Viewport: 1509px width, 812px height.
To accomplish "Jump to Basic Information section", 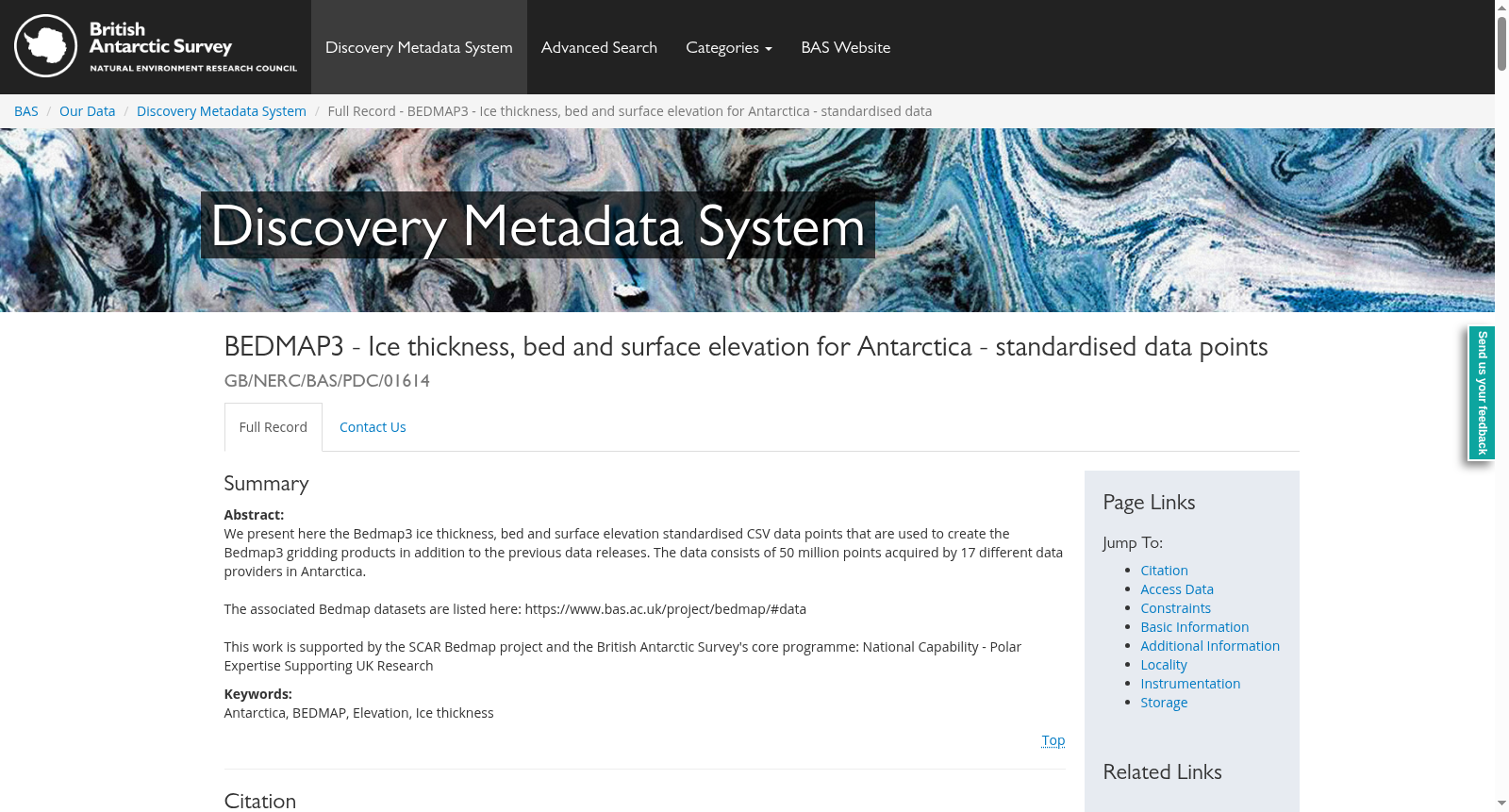I will 1194,627.
